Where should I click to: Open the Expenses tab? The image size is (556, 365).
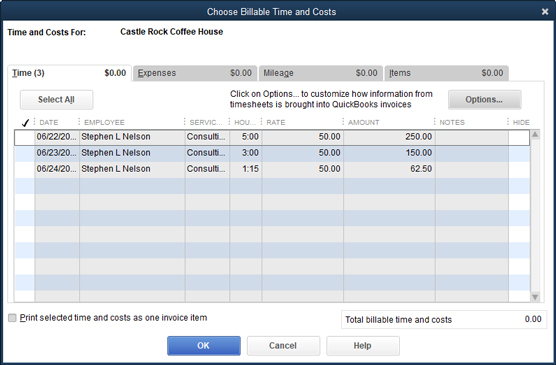click(195, 73)
